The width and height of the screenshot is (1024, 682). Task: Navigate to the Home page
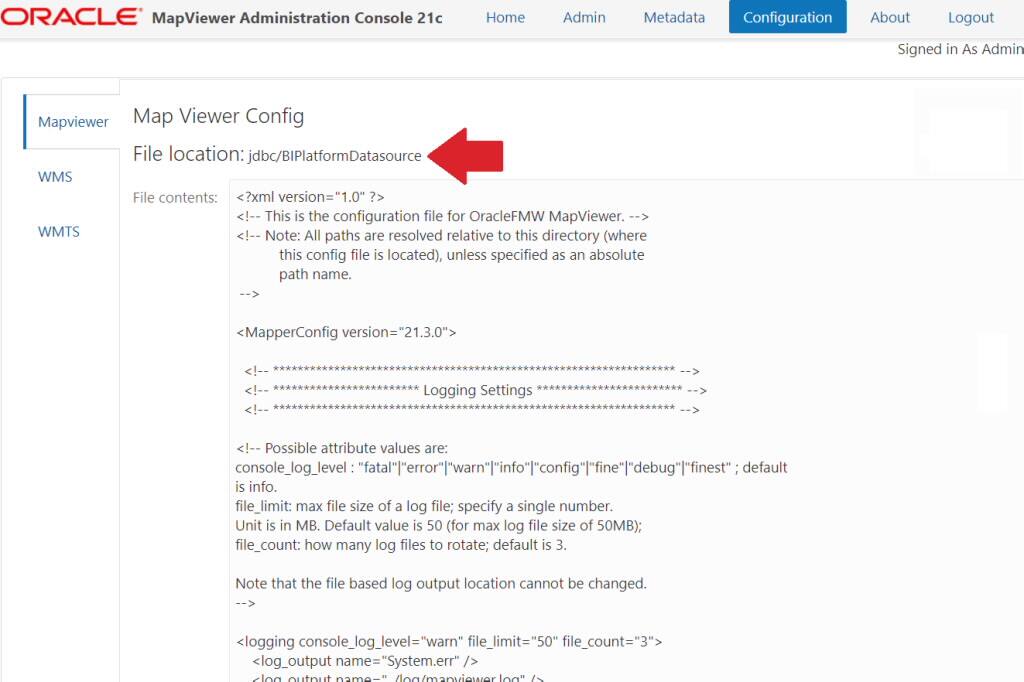click(505, 17)
